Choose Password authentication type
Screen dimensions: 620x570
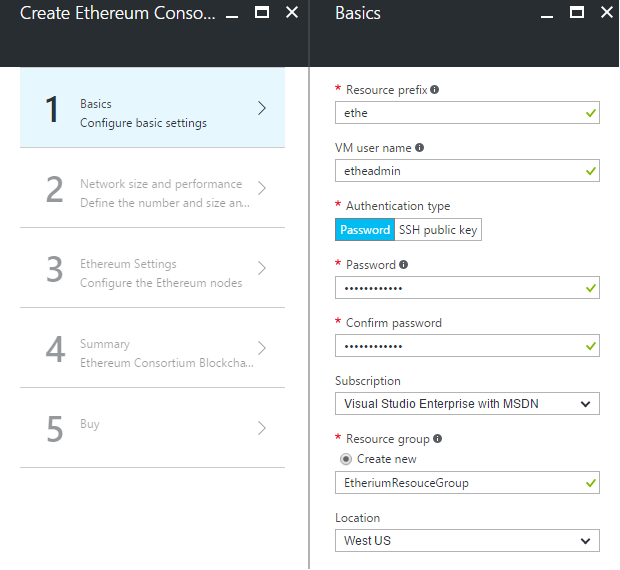[x=365, y=230]
